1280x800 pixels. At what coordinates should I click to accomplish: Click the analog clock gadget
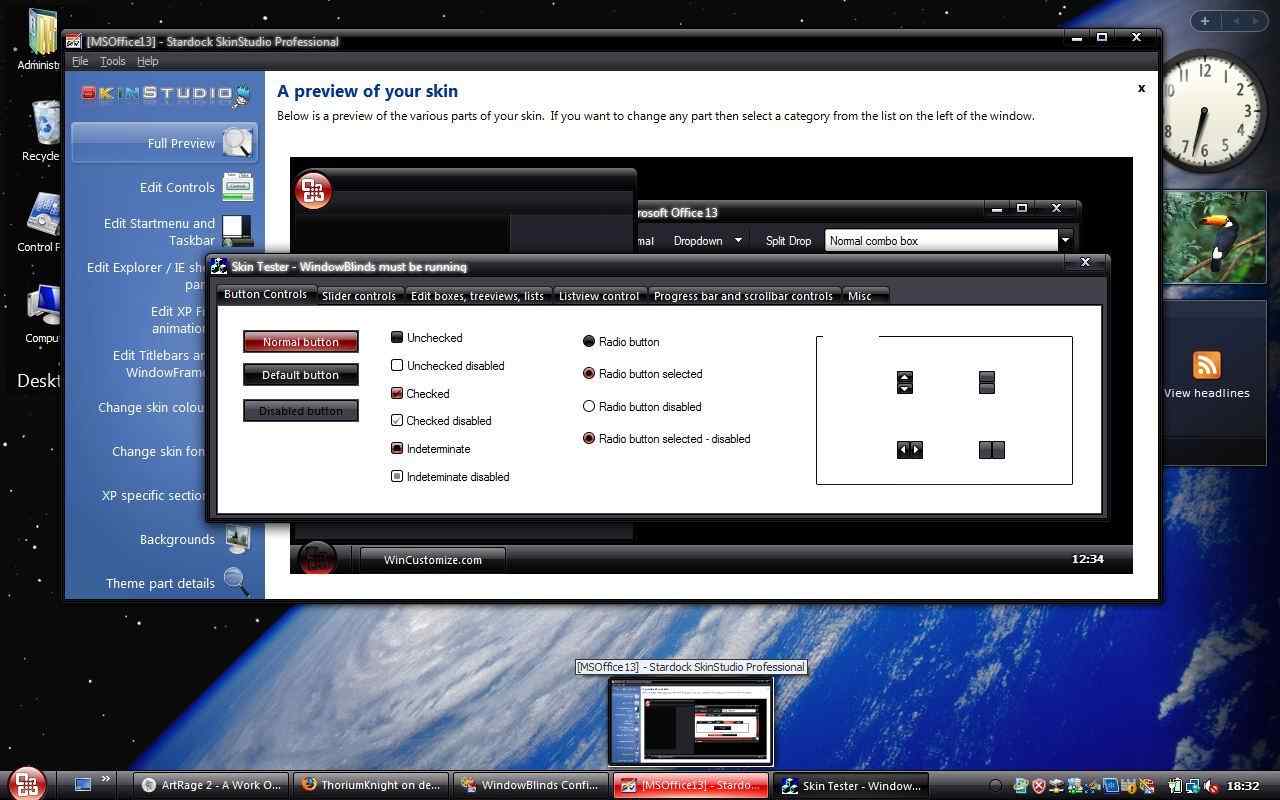pos(1206,110)
